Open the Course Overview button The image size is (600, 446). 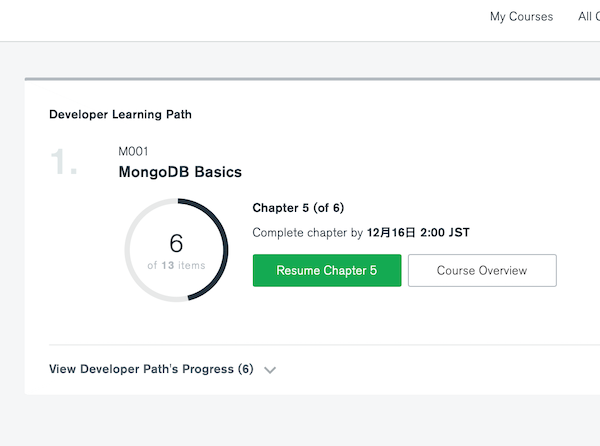[482, 270]
